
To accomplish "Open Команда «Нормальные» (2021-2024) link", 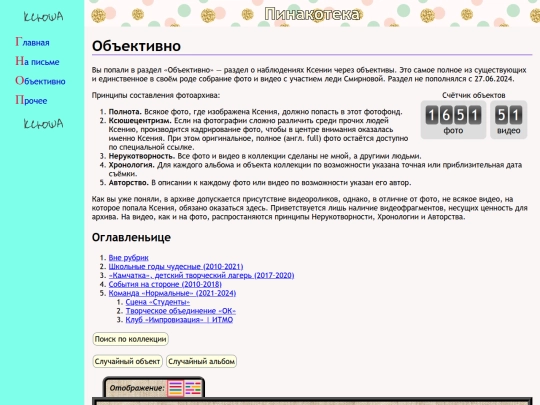I will click(x=172, y=293).
